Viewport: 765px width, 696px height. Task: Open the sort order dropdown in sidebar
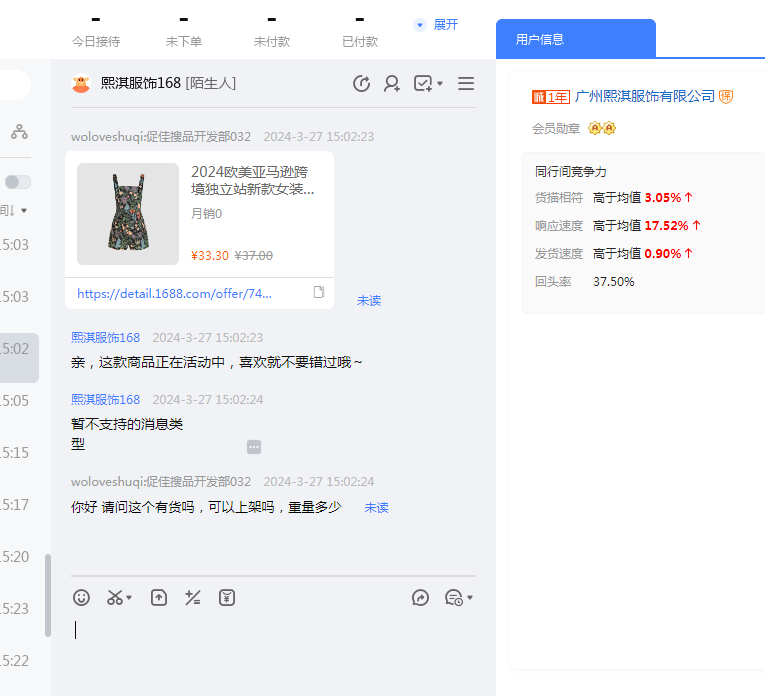tap(22, 210)
